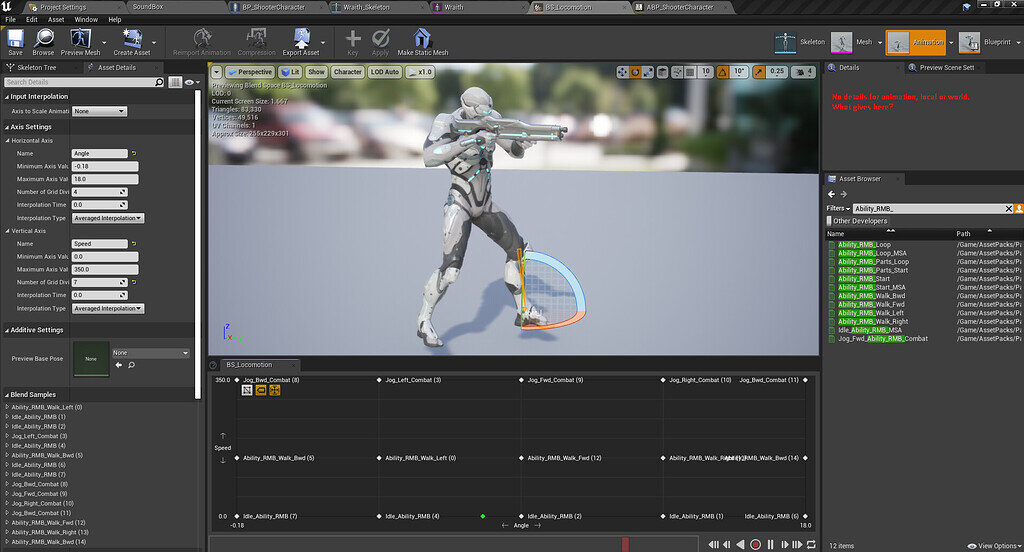The height and width of the screenshot is (552, 1024).
Task: Click Browse in the toolbar
Action: tap(43, 42)
